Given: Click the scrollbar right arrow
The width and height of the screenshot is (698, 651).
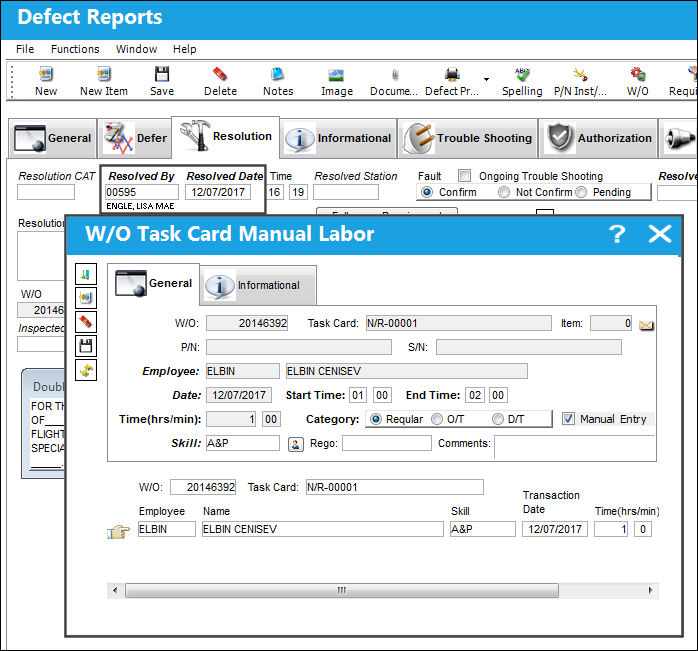Looking at the screenshot, I should pyautogui.click(x=650, y=590).
